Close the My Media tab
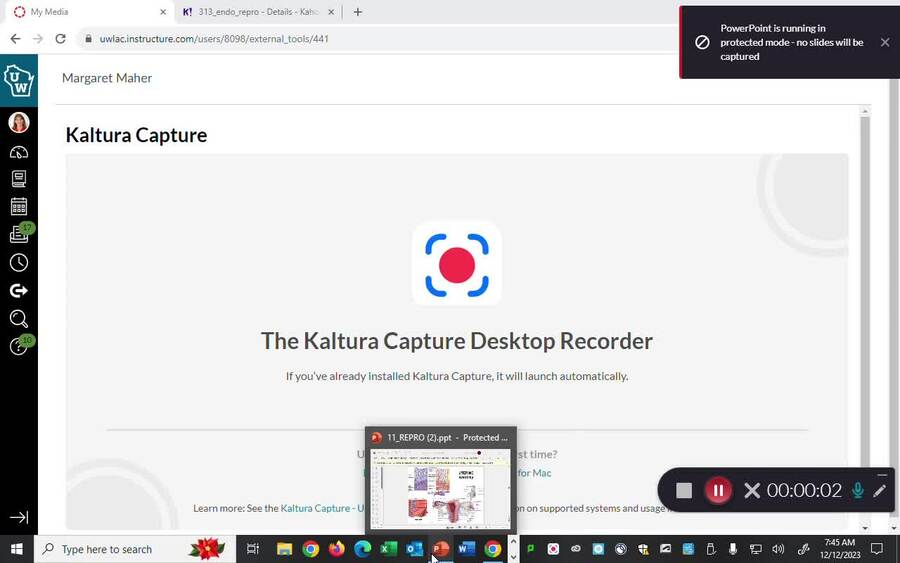 pos(163,12)
